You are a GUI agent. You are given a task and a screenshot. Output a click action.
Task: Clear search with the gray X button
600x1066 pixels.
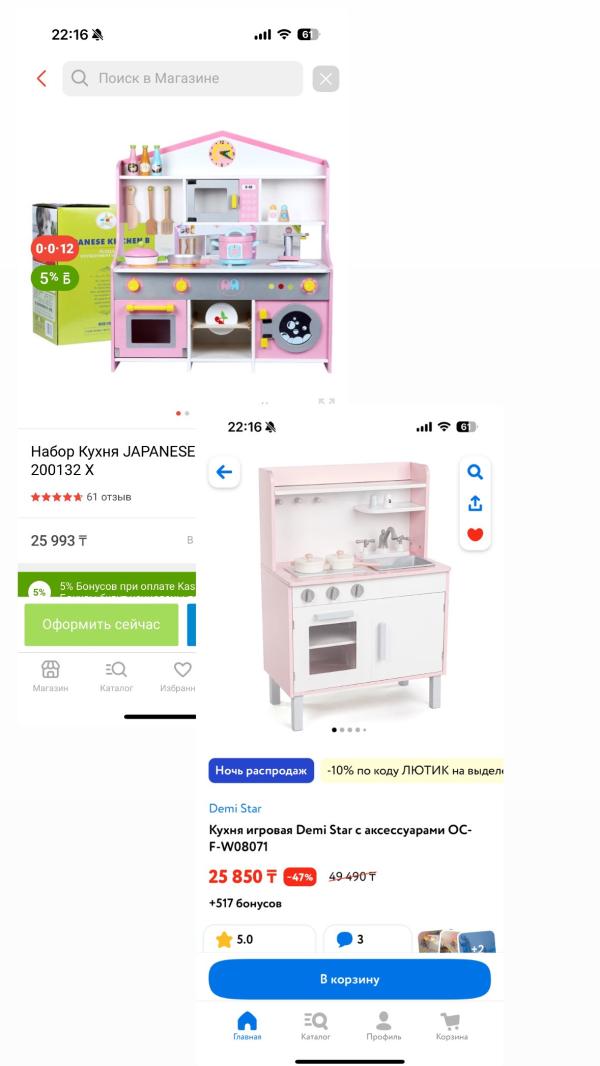325,79
